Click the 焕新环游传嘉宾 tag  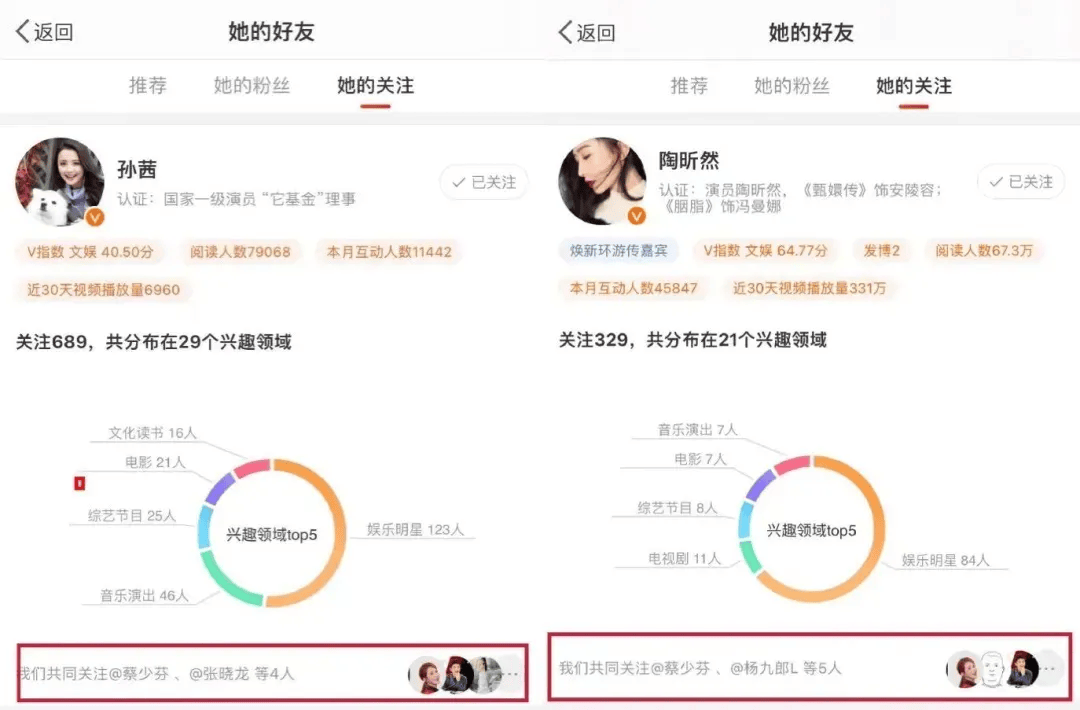pos(619,250)
